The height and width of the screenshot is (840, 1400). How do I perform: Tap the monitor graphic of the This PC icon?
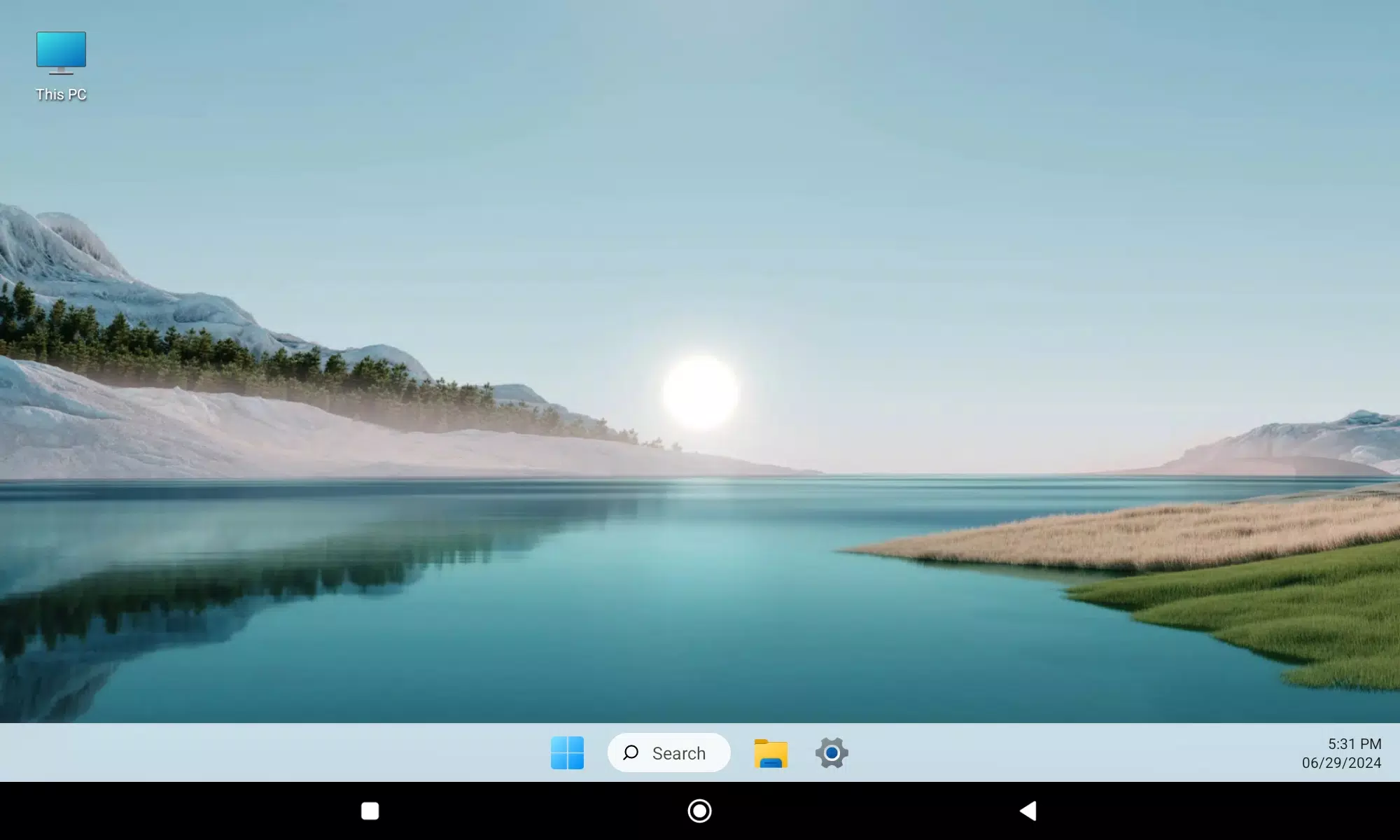(61, 49)
